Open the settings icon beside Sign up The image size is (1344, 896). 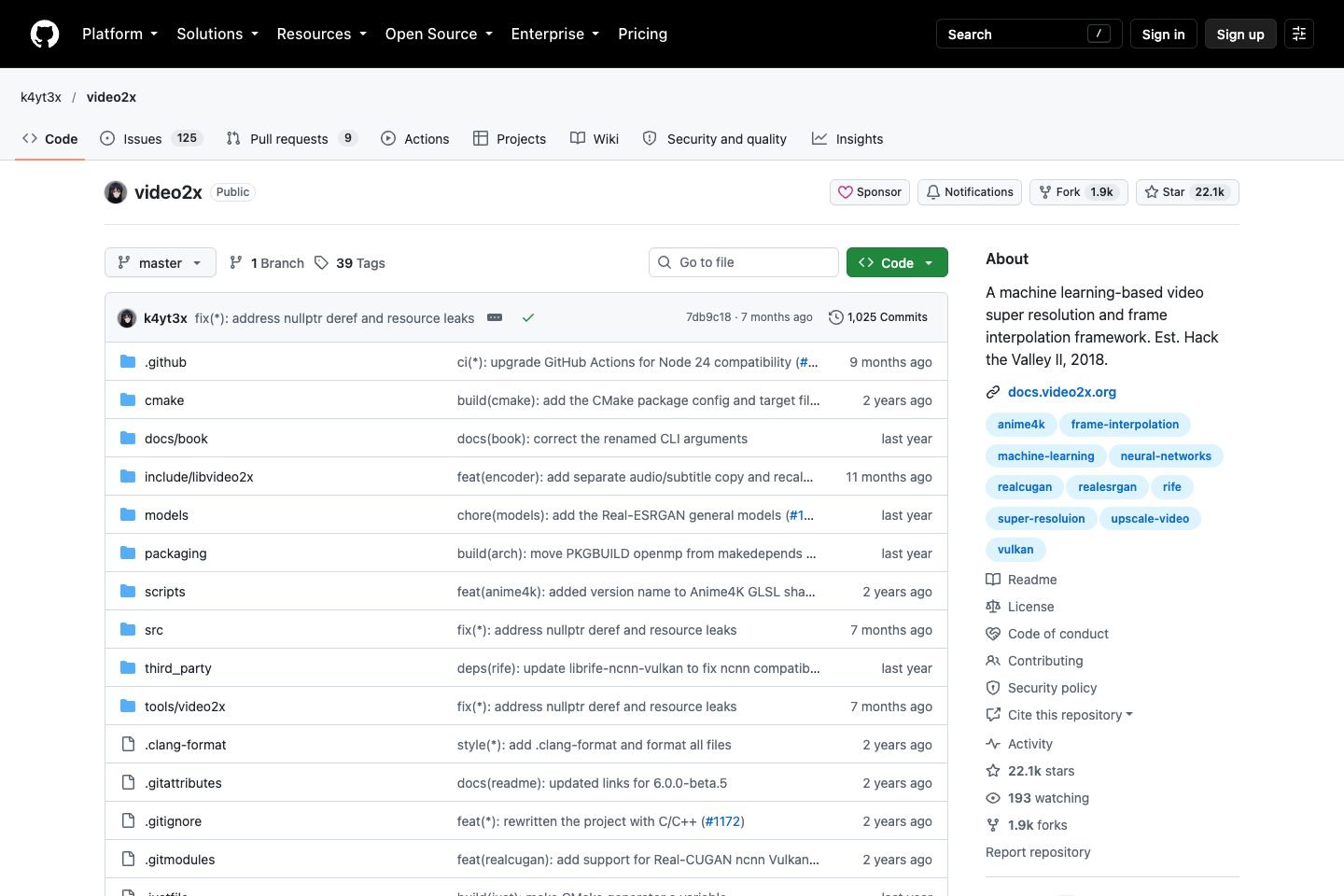pyautogui.click(x=1299, y=34)
